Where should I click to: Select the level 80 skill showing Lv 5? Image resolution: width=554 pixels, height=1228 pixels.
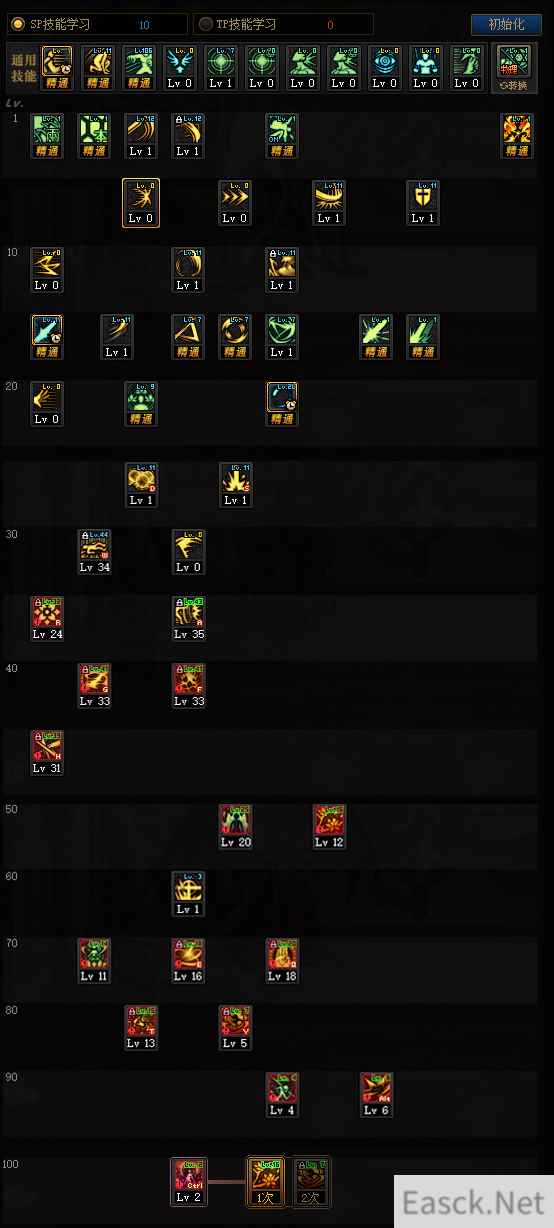pyautogui.click(x=235, y=1028)
